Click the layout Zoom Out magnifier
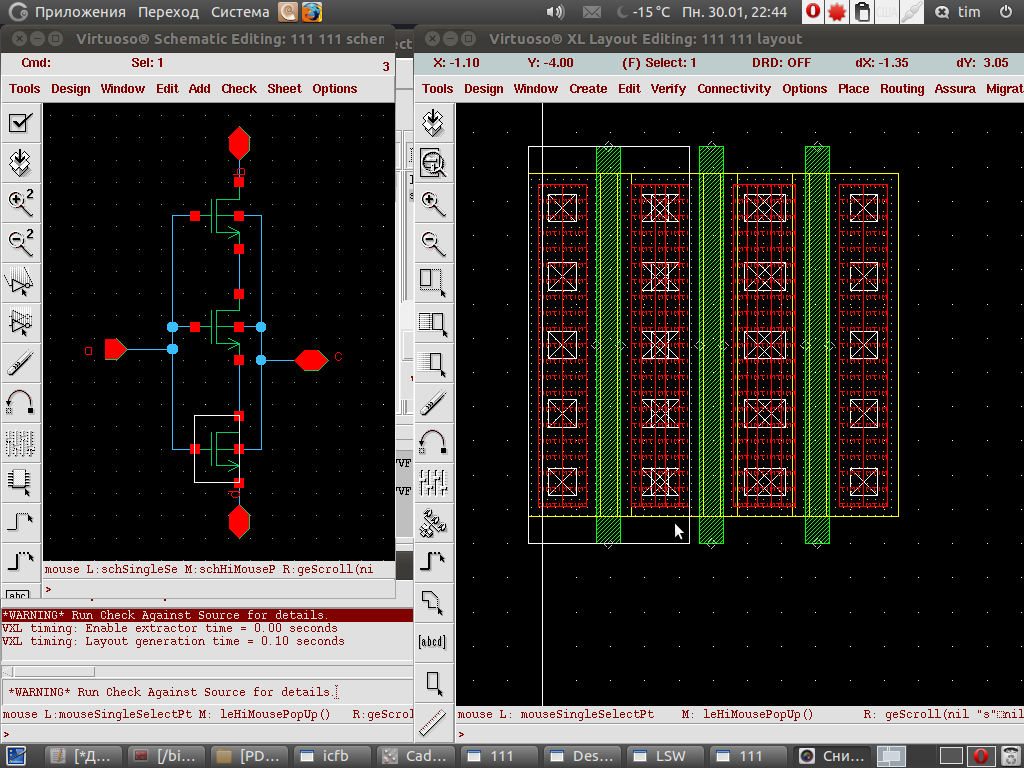Image resolution: width=1024 pixels, height=768 pixels. 432,241
